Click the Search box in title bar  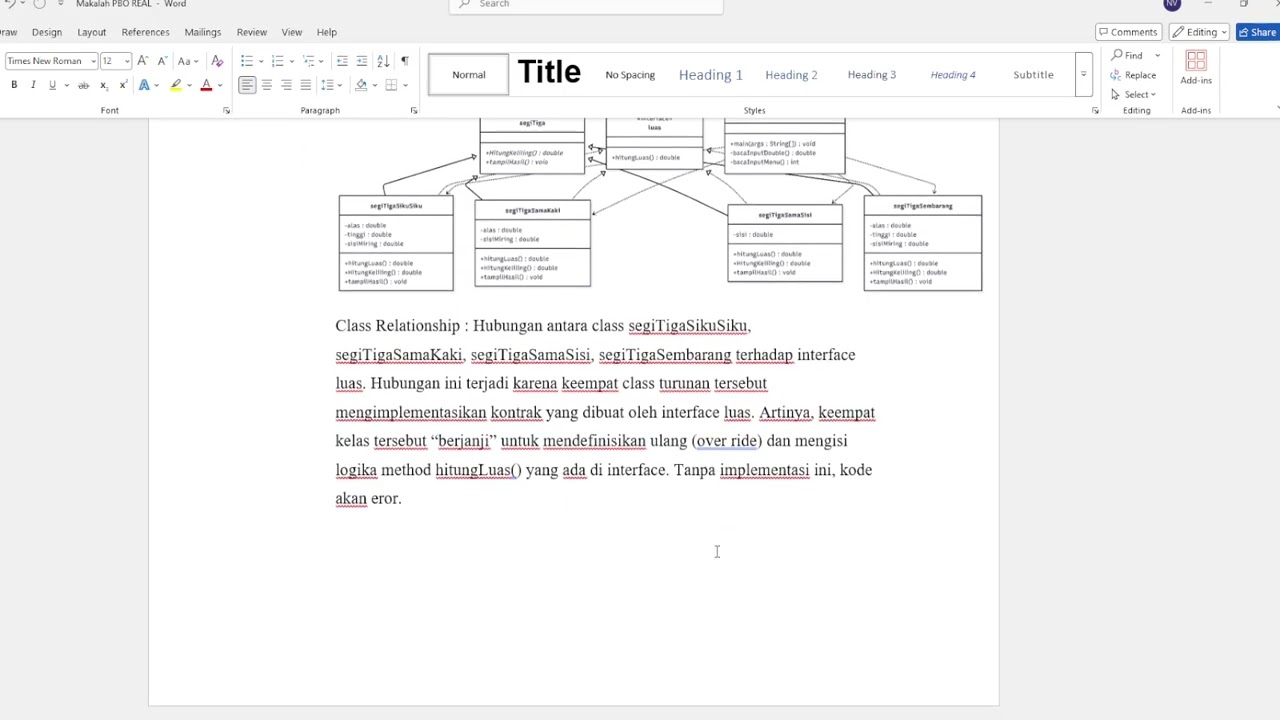click(x=586, y=5)
